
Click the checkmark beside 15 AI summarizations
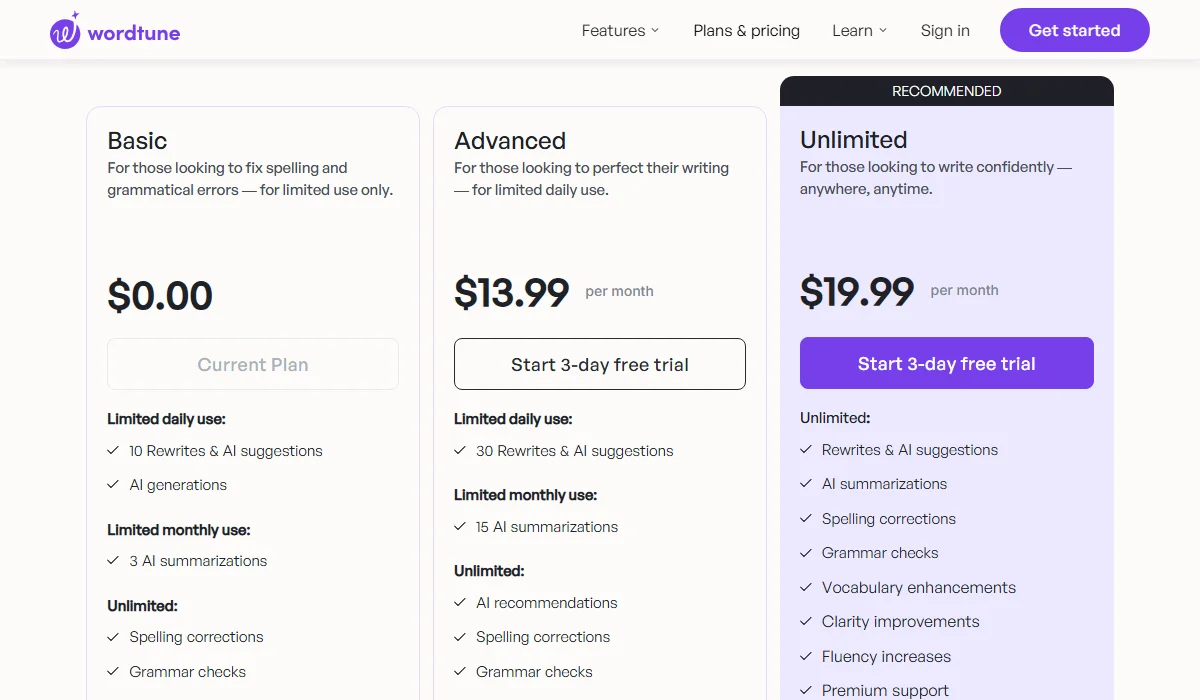pyautogui.click(x=460, y=527)
